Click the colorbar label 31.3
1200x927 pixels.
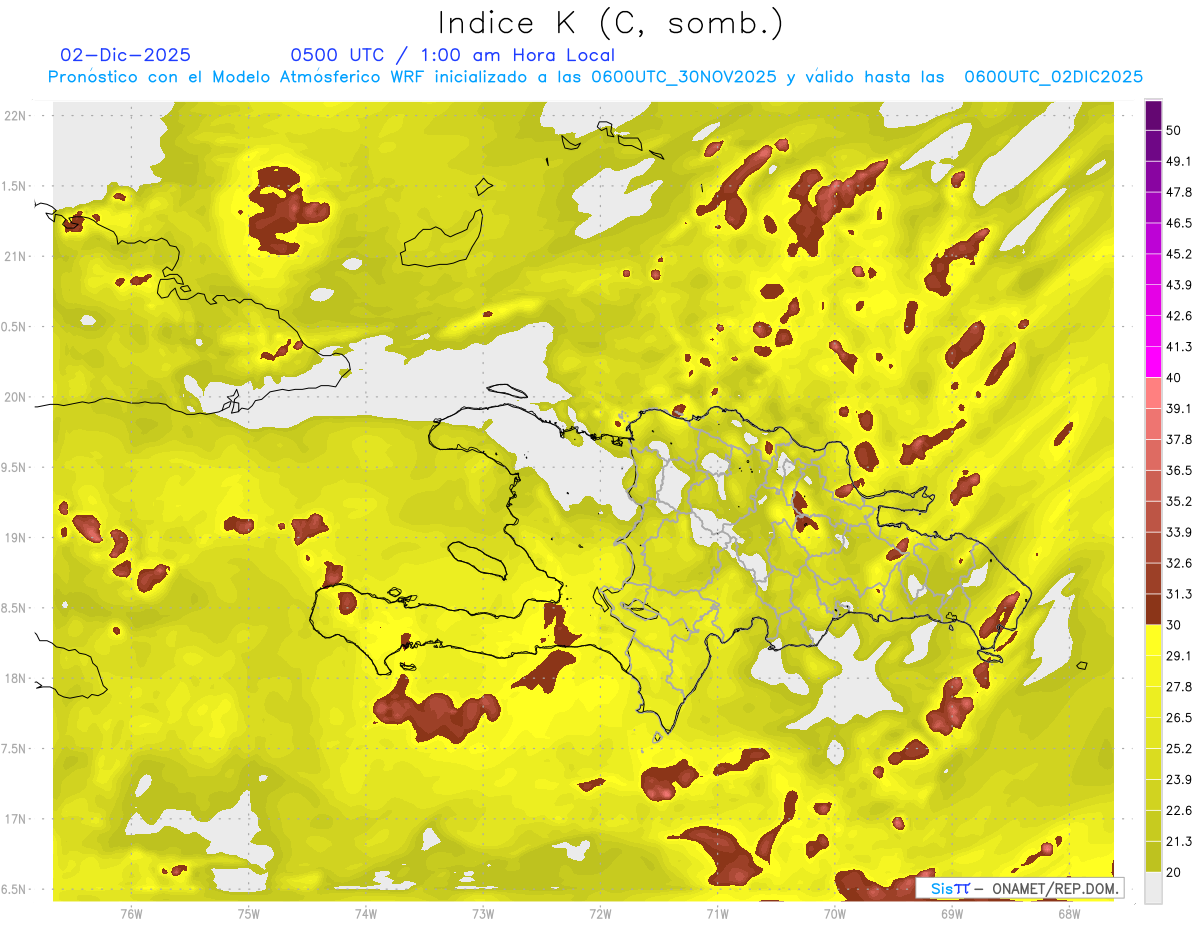pyautogui.click(x=1179, y=594)
